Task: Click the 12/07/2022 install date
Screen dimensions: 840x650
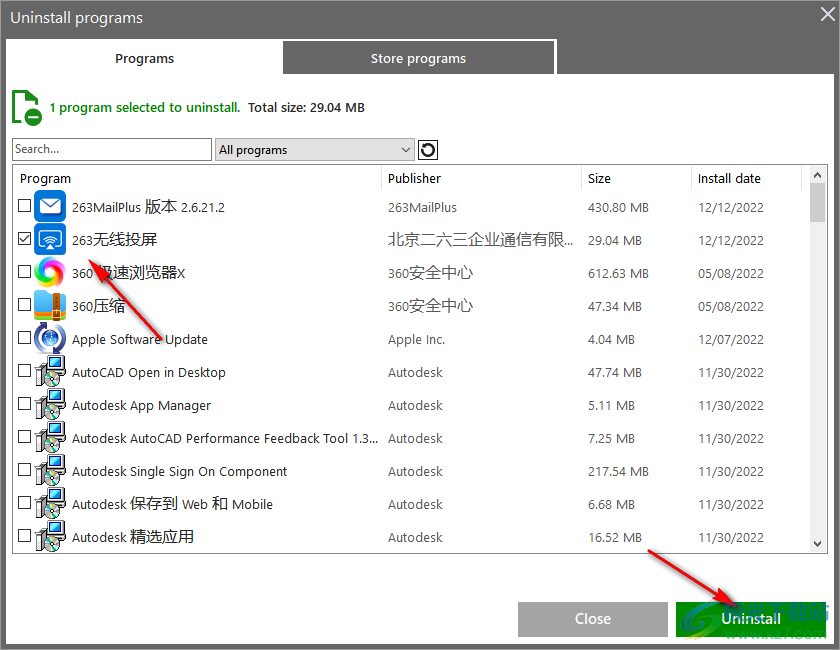Action: [731, 340]
